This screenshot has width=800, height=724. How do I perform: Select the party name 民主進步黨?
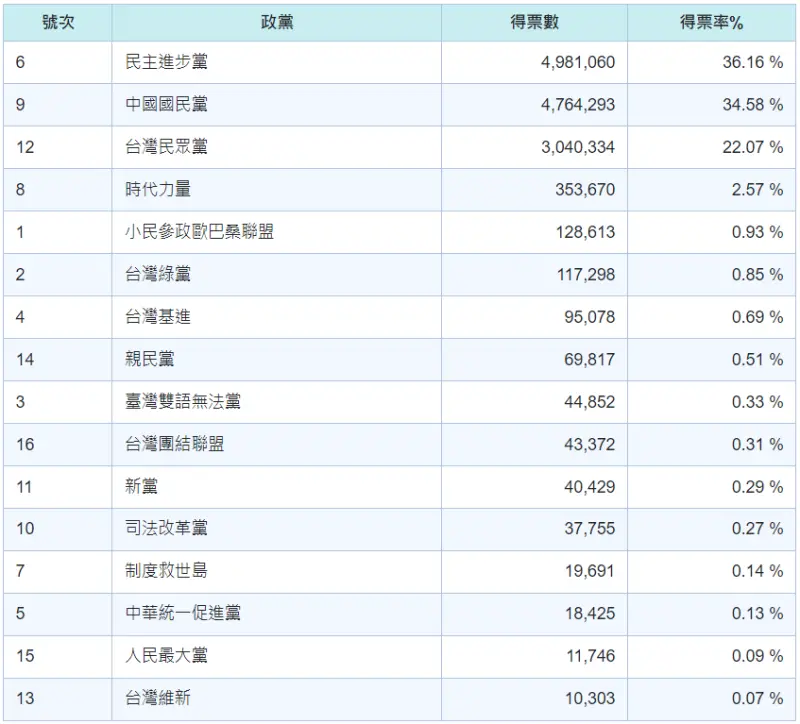tap(166, 62)
